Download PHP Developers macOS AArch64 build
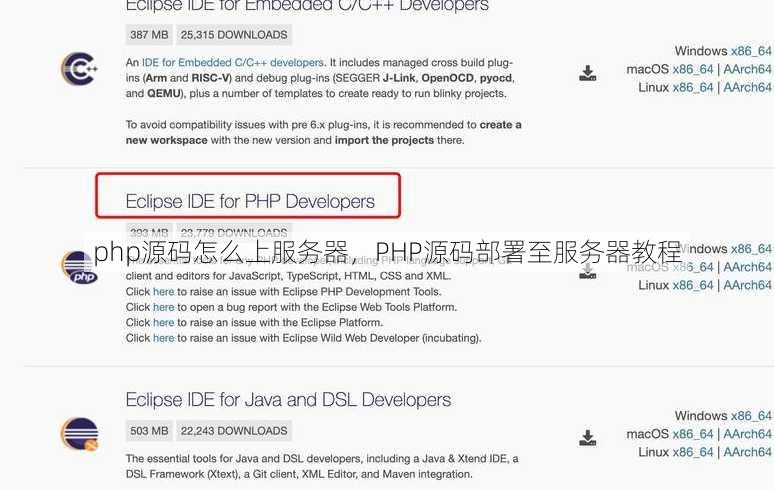 pyautogui.click(x=747, y=267)
